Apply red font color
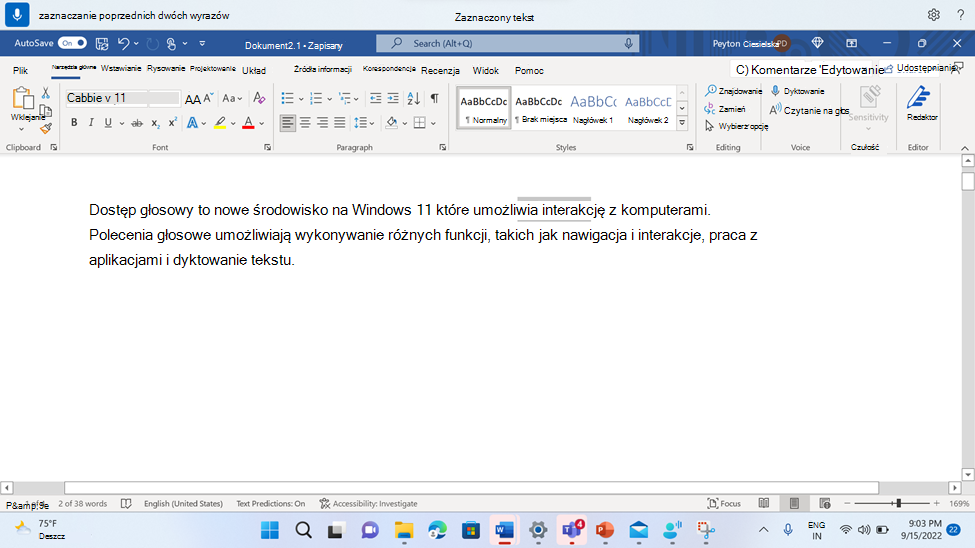 [248, 123]
